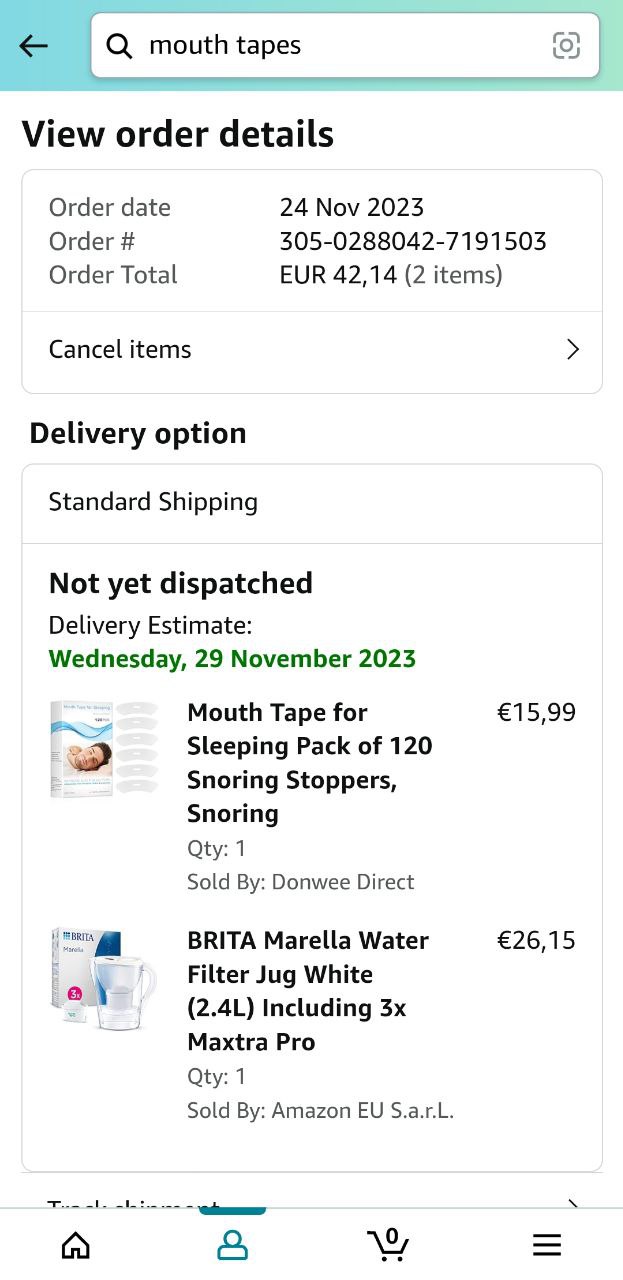The image size is (623, 1280).
Task: Open BRITA water jug thumbnail
Action: point(104,977)
